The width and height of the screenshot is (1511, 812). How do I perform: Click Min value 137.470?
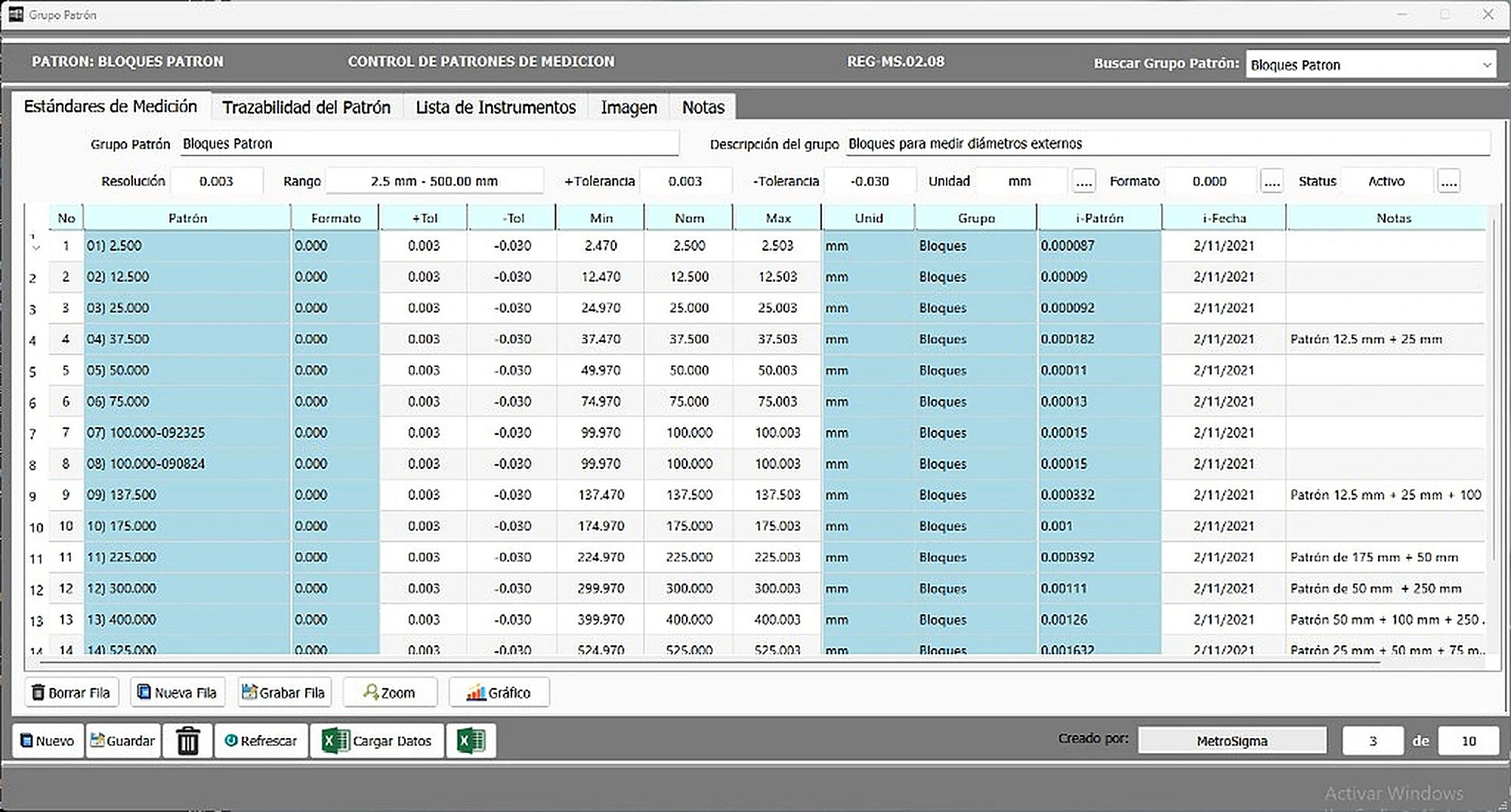click(x=601, y=495)
